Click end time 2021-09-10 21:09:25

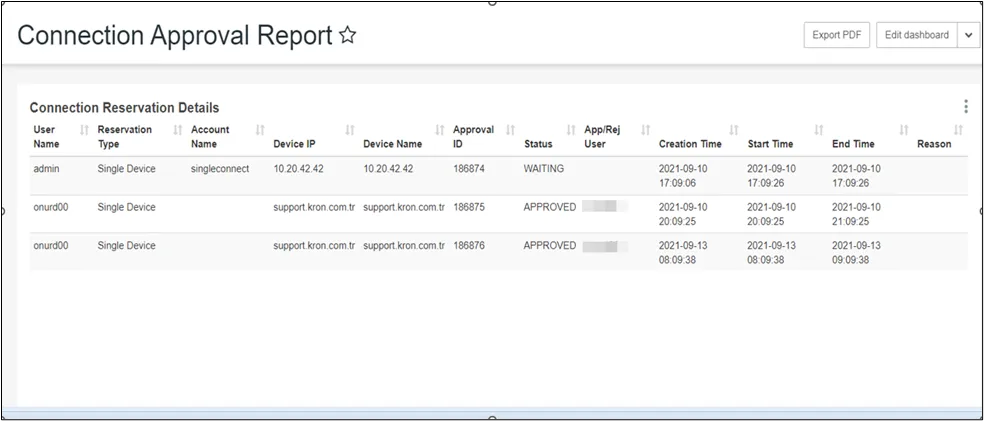pos(857,214)
